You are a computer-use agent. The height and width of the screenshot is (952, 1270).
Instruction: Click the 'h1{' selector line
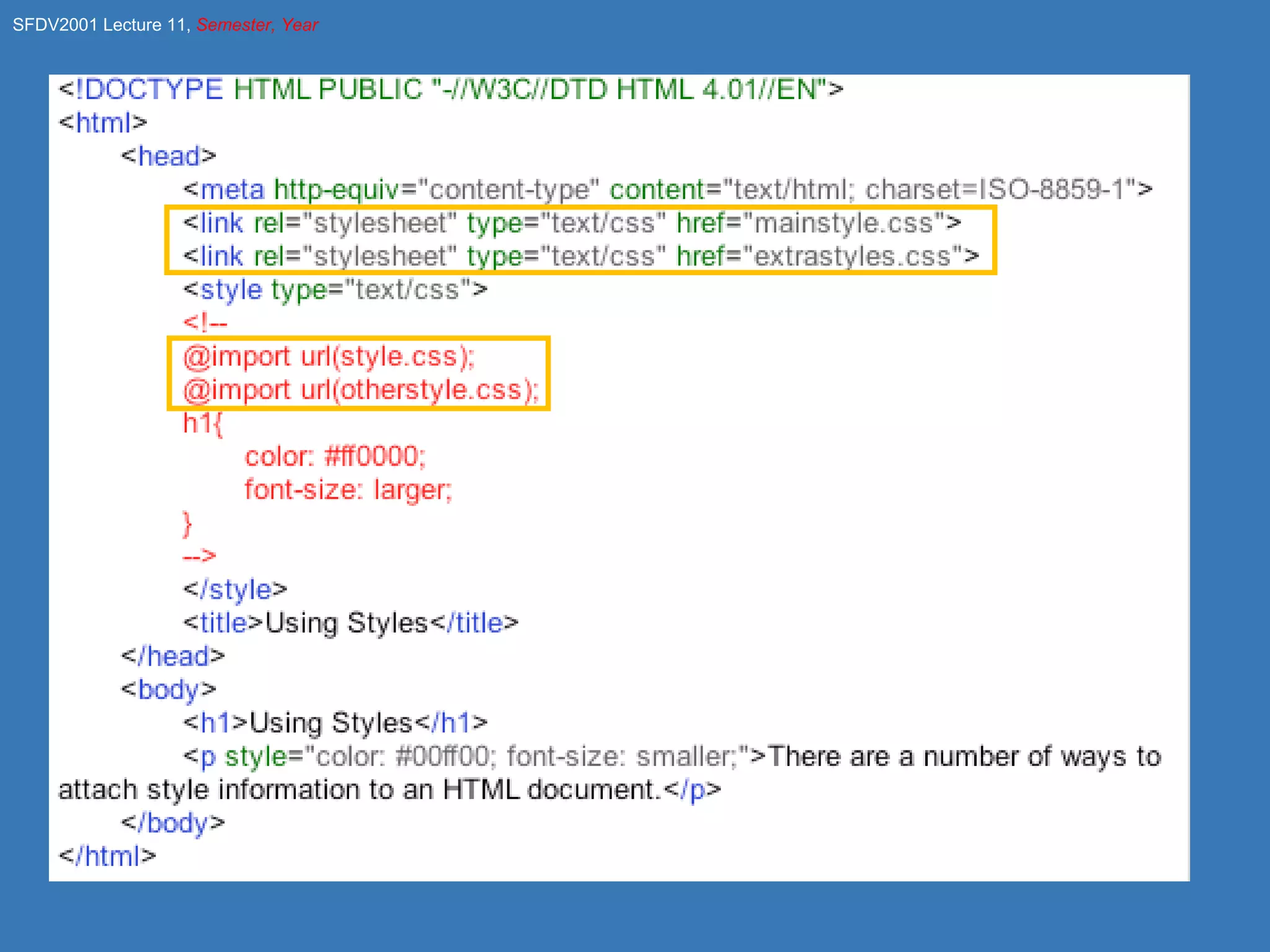click(x=202, y=424)
